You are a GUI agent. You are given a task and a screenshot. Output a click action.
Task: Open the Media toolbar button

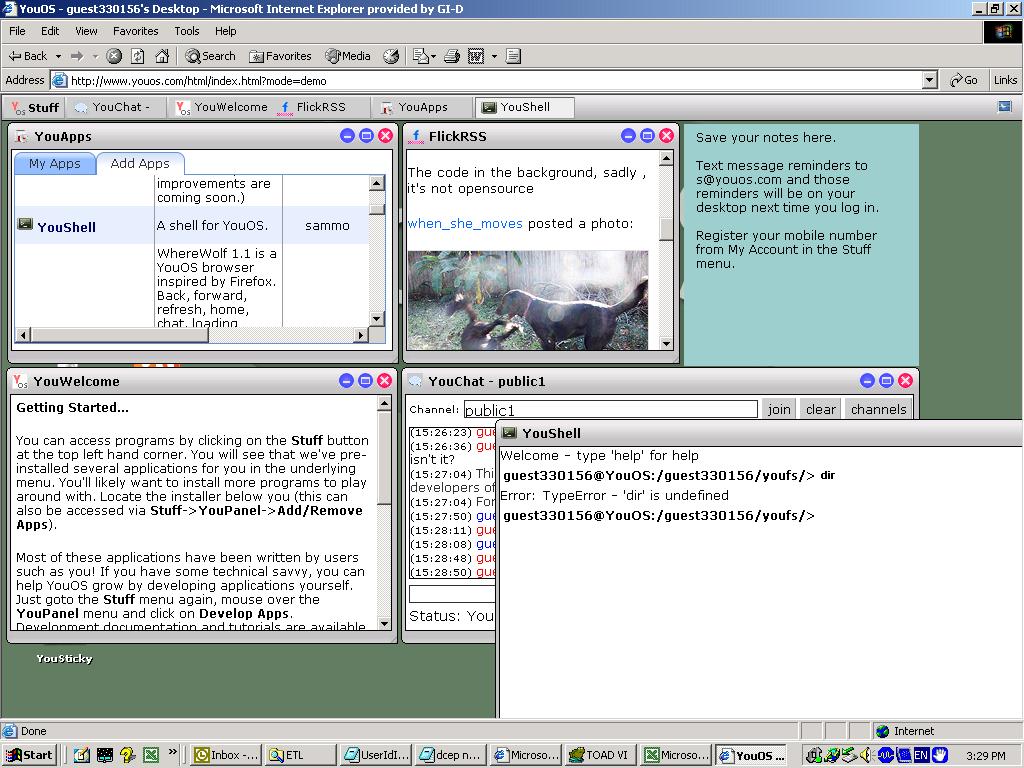(x=348, y=56)
